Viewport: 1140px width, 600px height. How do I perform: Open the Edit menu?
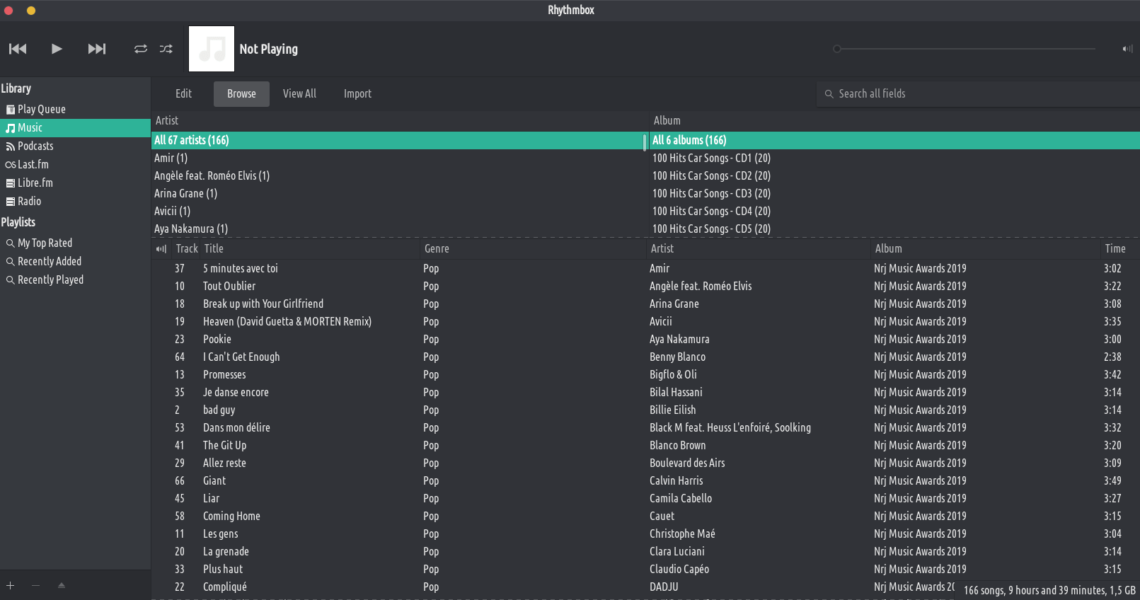(183, 94)
